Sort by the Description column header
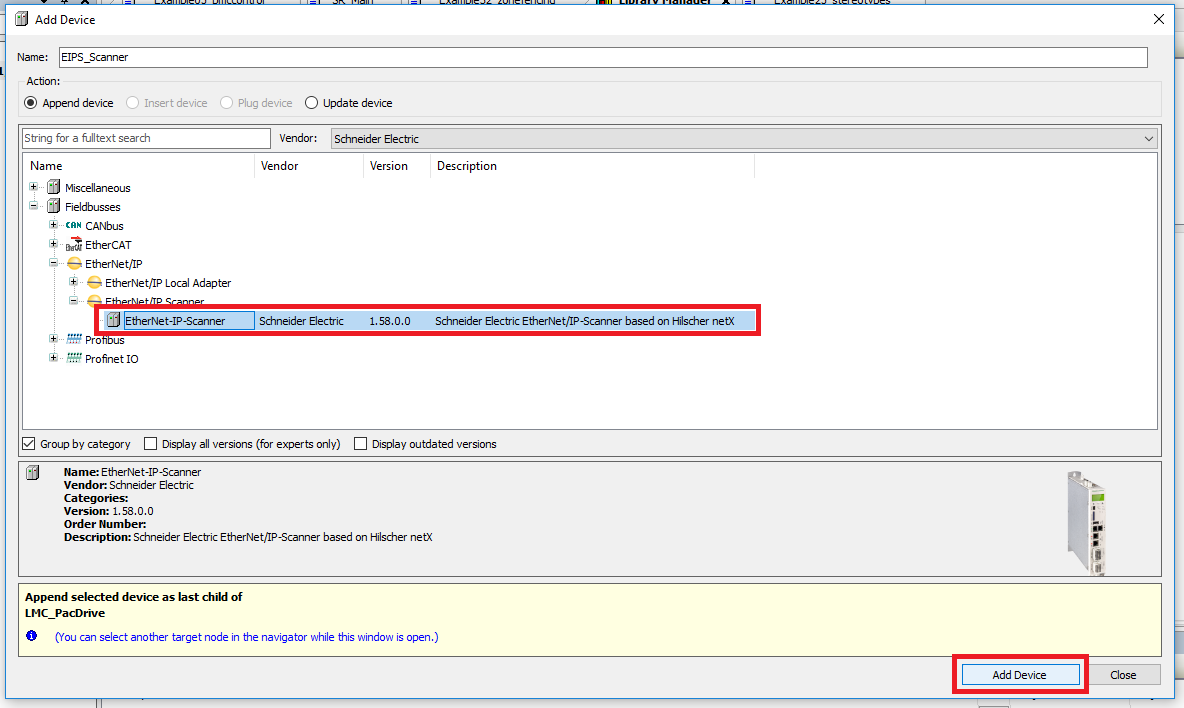The width and height of the screenshot is (1184, 708). pyautogui.click(x=467, y=166)
